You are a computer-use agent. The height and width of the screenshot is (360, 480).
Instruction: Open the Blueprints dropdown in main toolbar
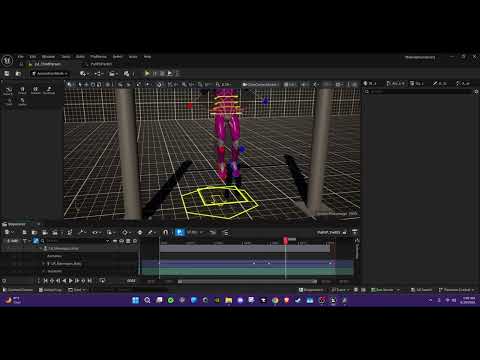[x=99, y=73]
